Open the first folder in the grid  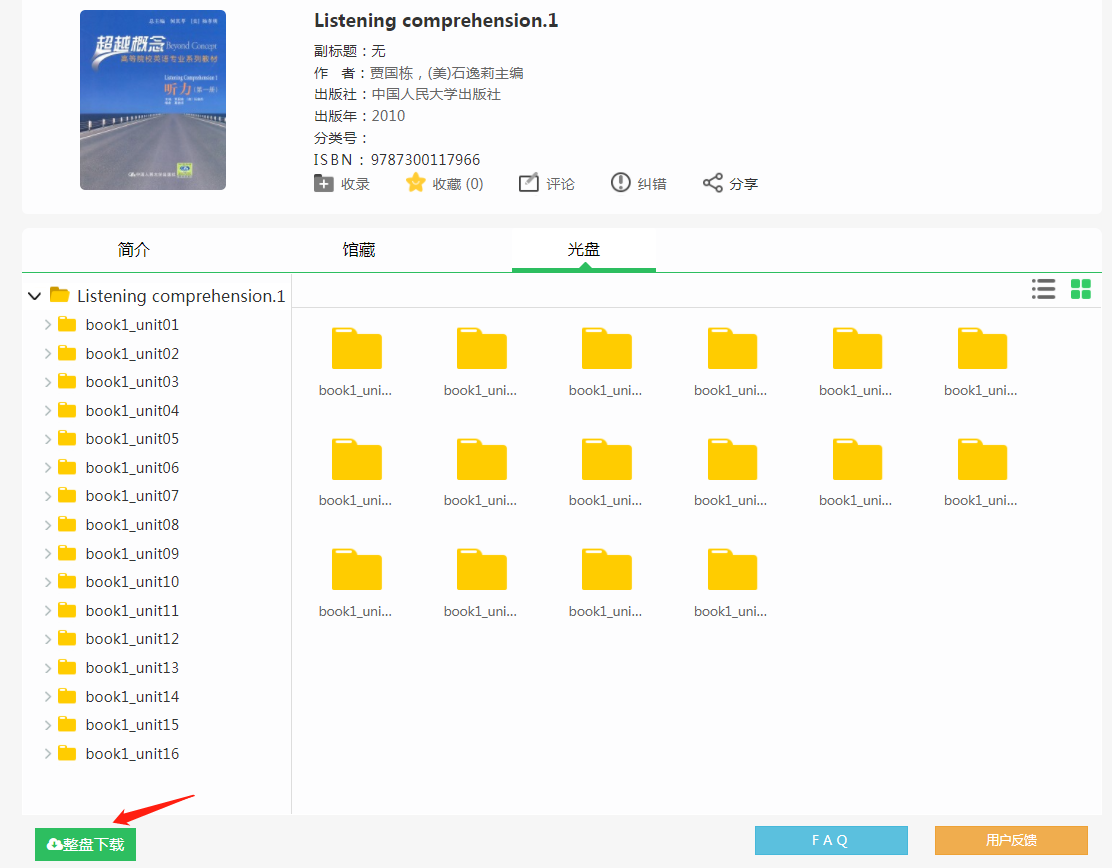point(356,350)
